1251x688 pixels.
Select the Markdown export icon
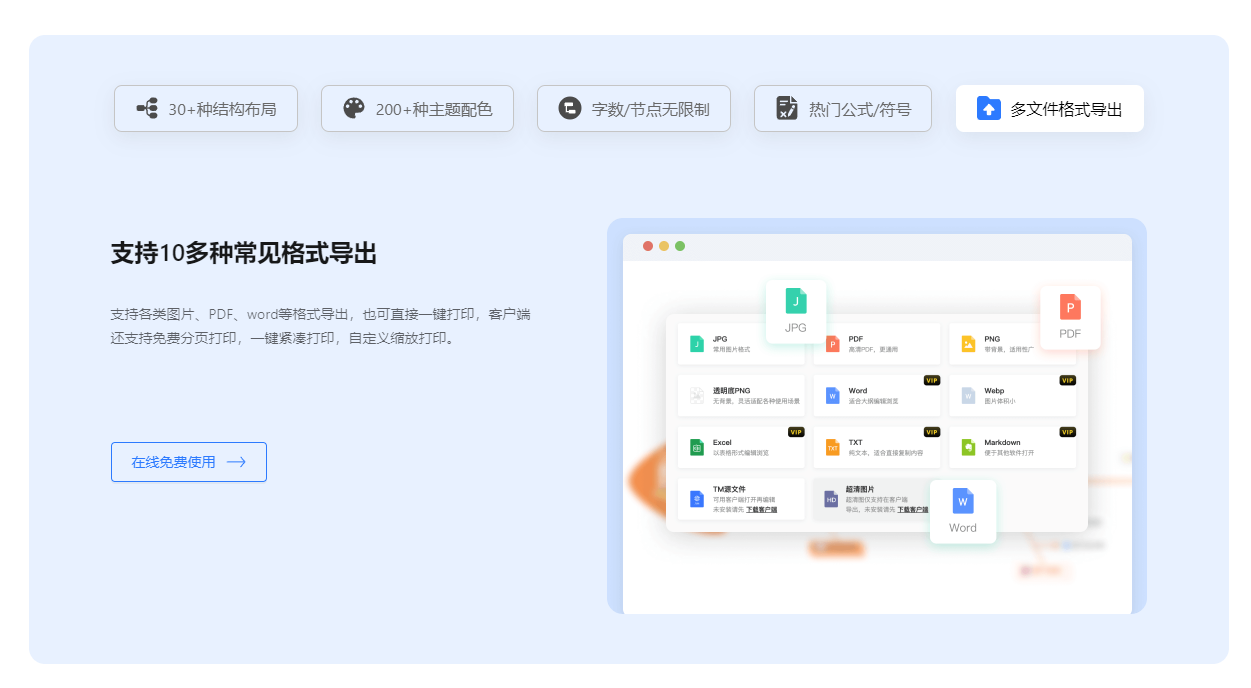[x=968, y=446]
